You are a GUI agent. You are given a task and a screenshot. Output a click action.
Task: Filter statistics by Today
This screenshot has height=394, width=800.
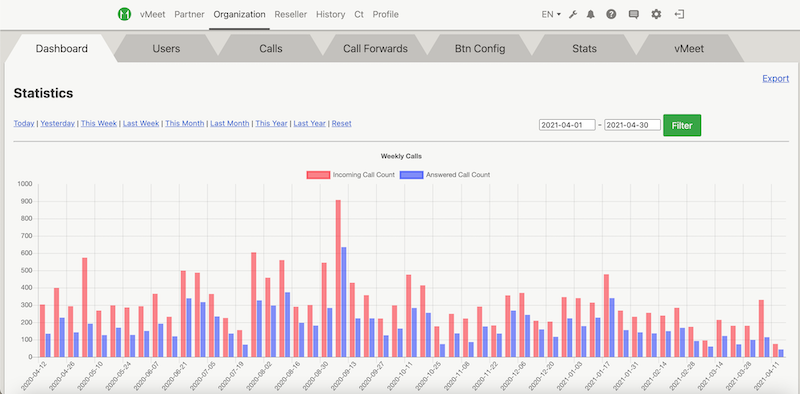[x=24, y=124]
